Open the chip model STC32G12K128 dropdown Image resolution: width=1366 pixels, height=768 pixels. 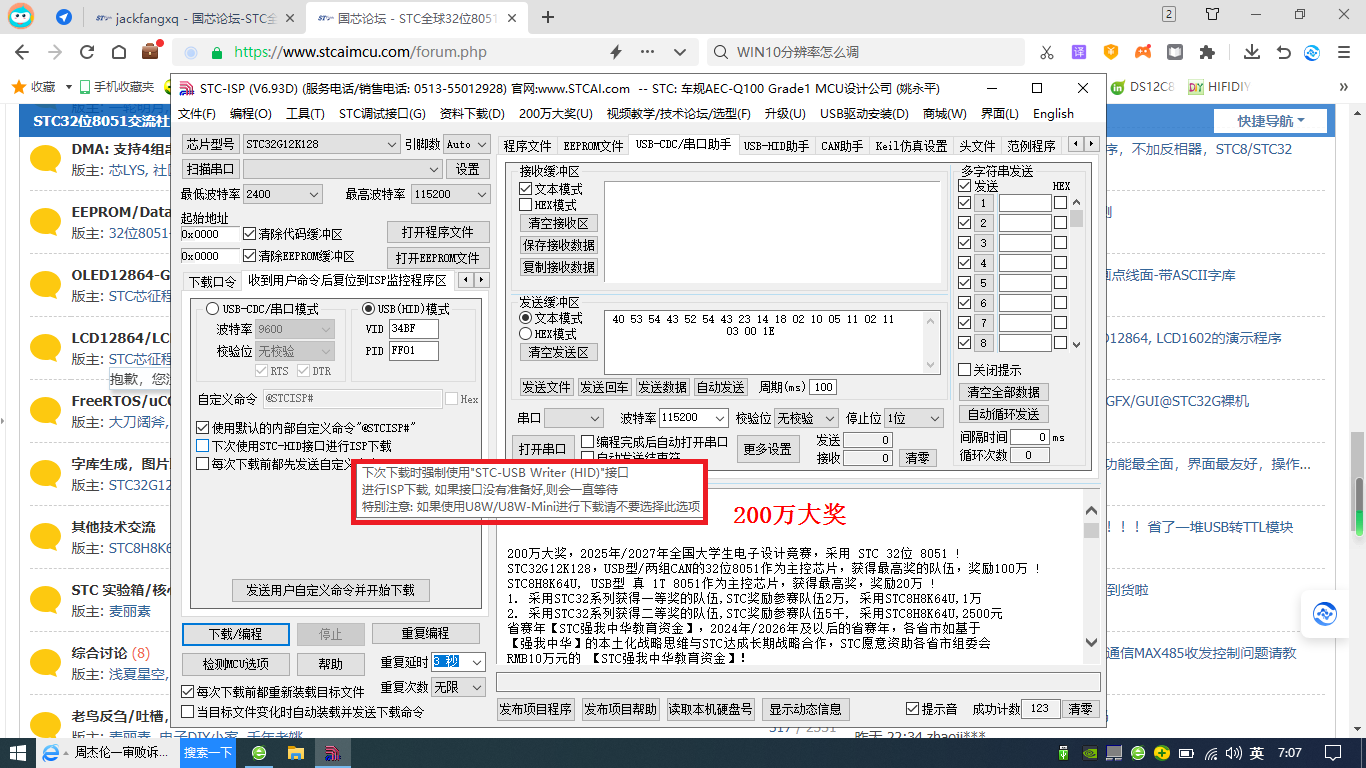(x=321, y=144)
